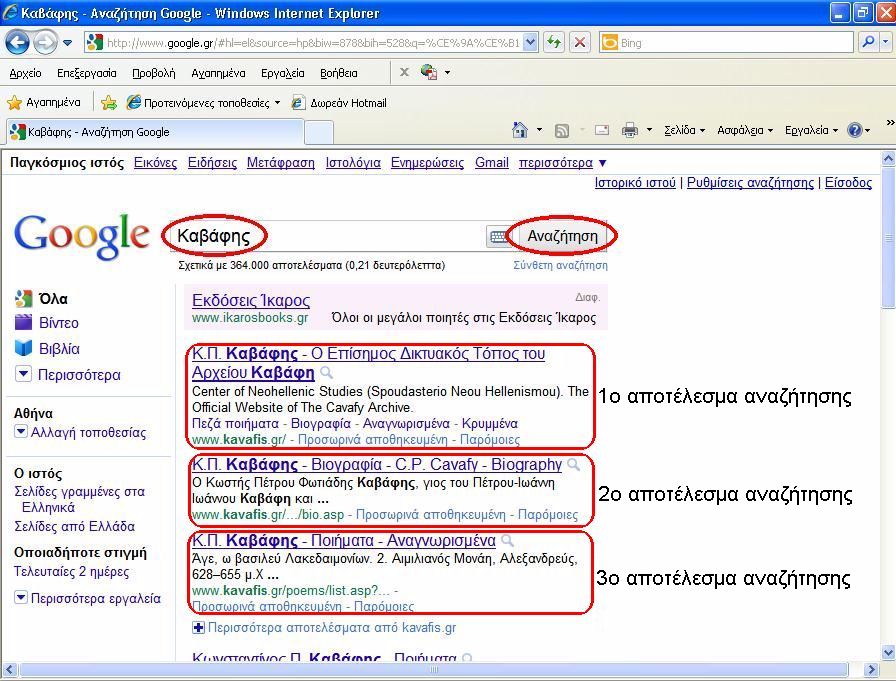Filter results to Τελευταίες 2 ημέρες
896x681 pixels.
click(71, 571)
